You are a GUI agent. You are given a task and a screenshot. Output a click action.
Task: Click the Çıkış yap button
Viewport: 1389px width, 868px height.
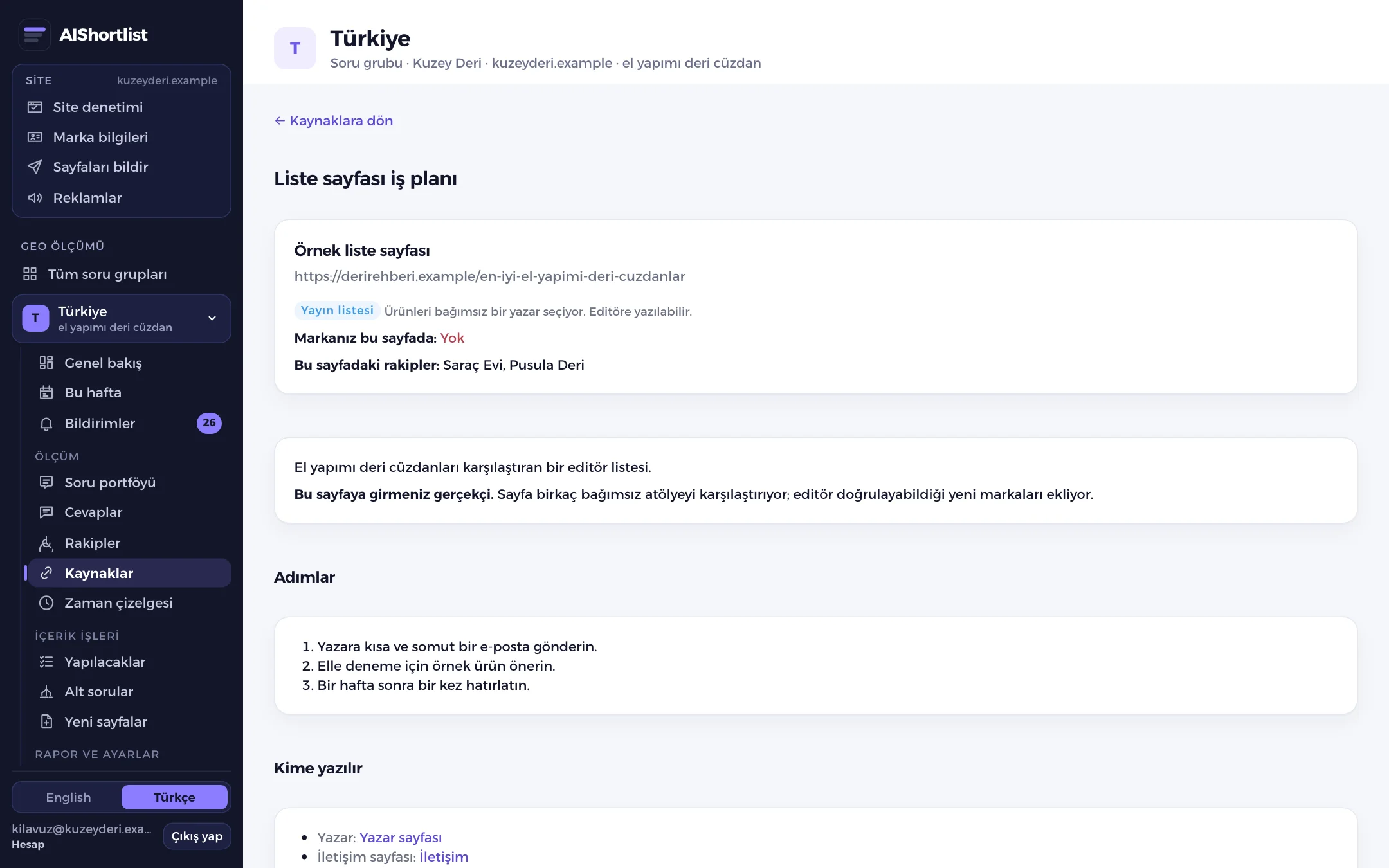click(x=197, y=836)
